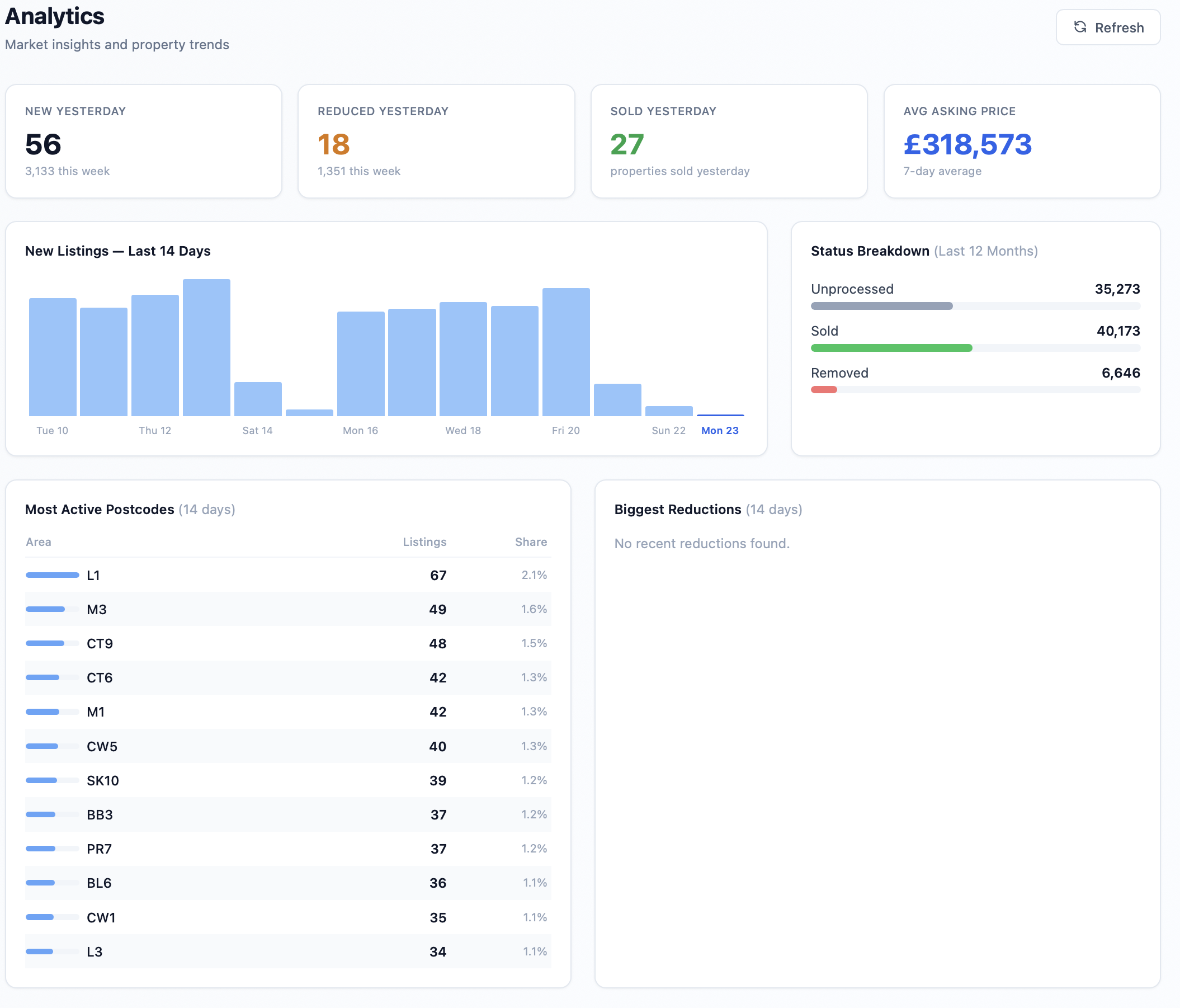Click the tallest bar above Thu 12
The width and height of the screenshot is (1180, 1008).
pyautogui.click(x=206, y=347)
